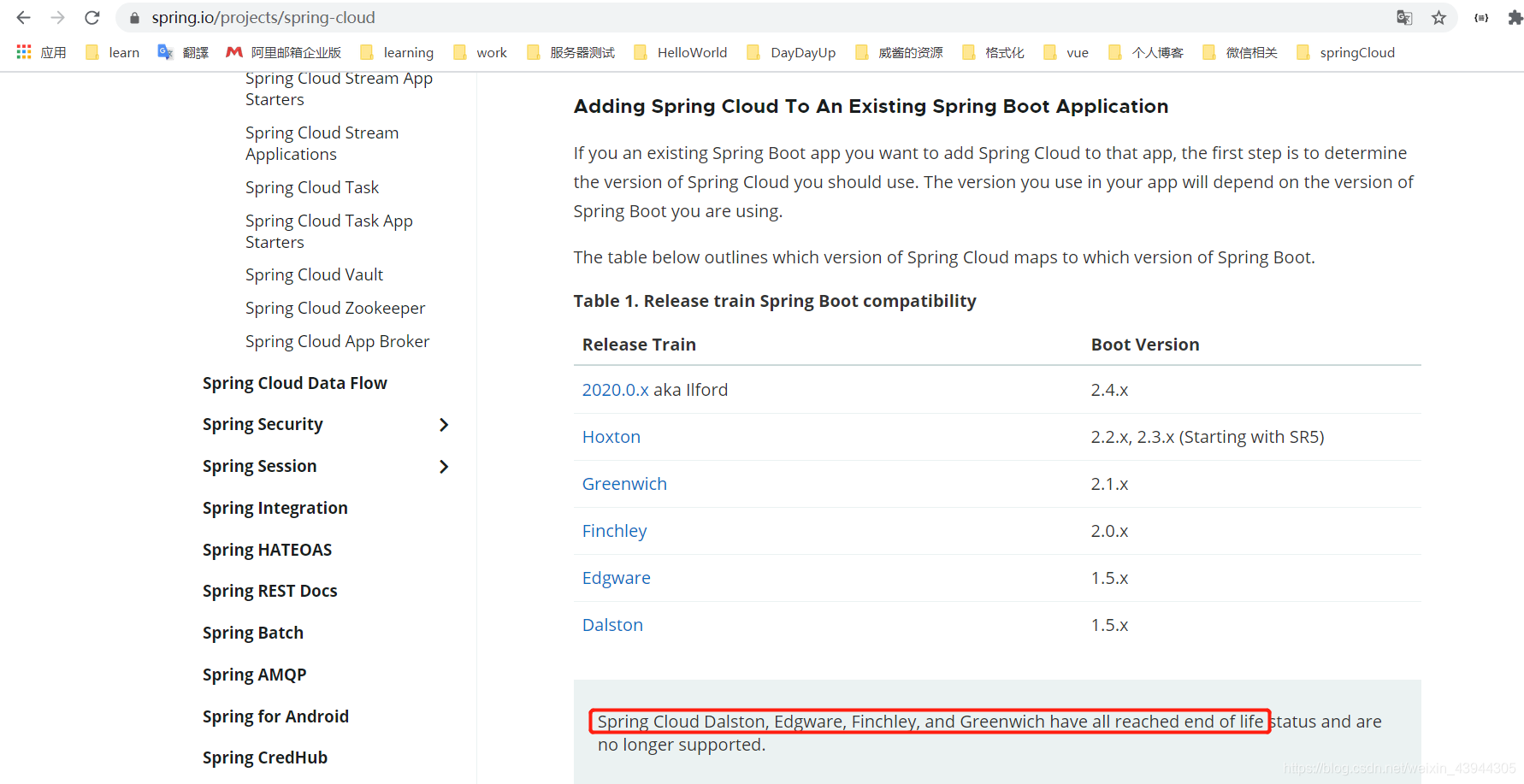This screenshot has width=1524, height=784.
Task: Open the 个人博客 bookmark folder
Action: coord(1146,52)
